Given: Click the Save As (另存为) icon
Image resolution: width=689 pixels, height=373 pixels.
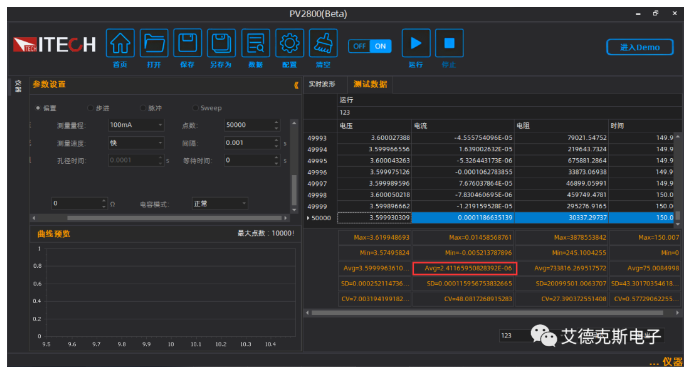Looking at the screenshot, I should tap(221, 43).
